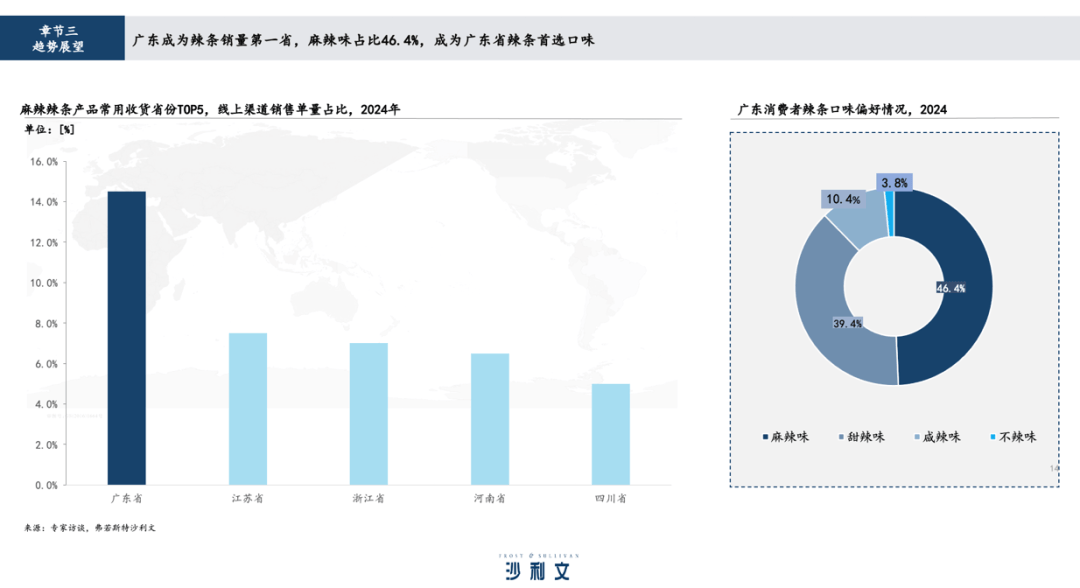Select the 浙江省 bar in chart

(369, 414)
